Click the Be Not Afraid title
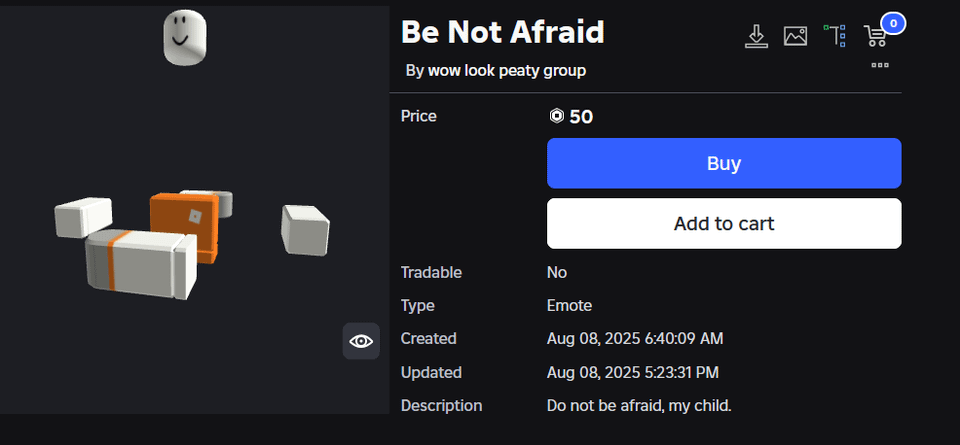Image resolution: width=960 pixels, height=445 pixels. (502, 32)
